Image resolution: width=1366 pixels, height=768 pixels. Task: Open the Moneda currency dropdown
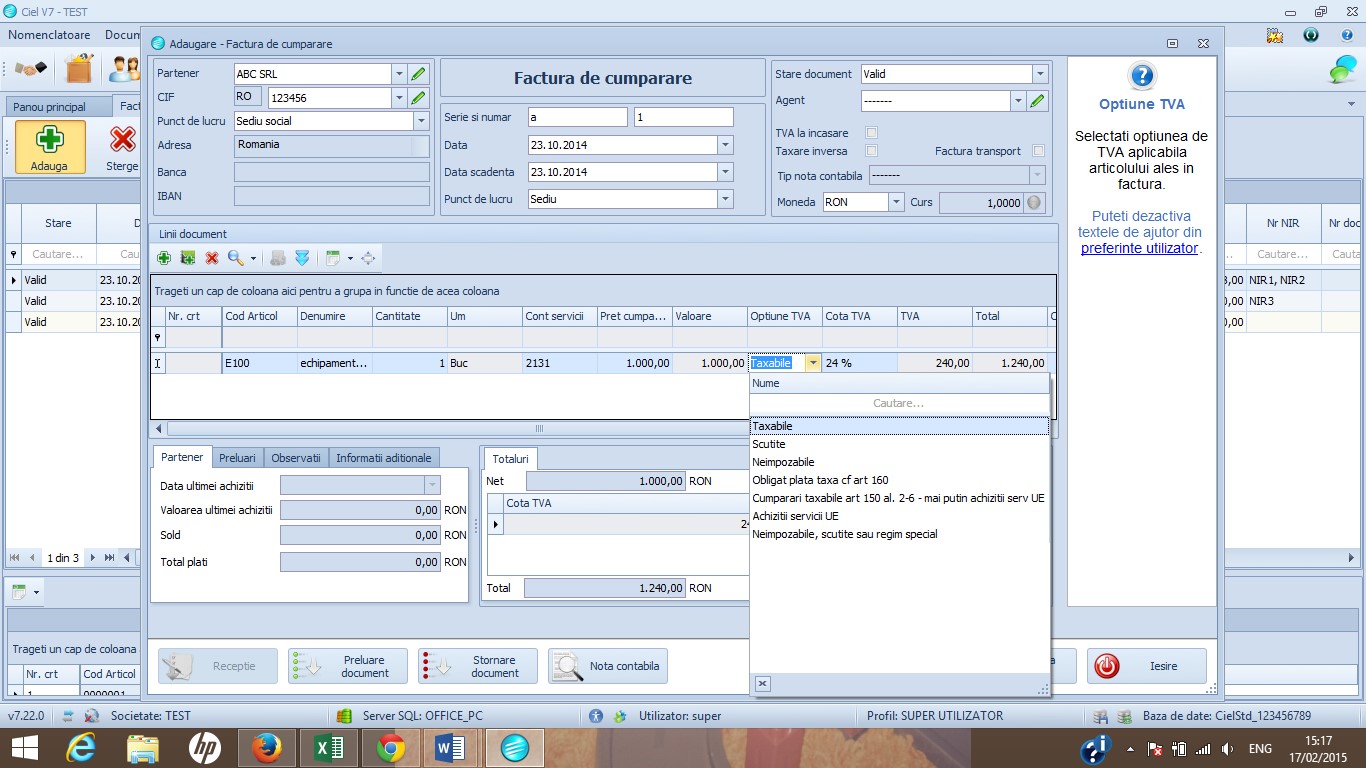896,202
